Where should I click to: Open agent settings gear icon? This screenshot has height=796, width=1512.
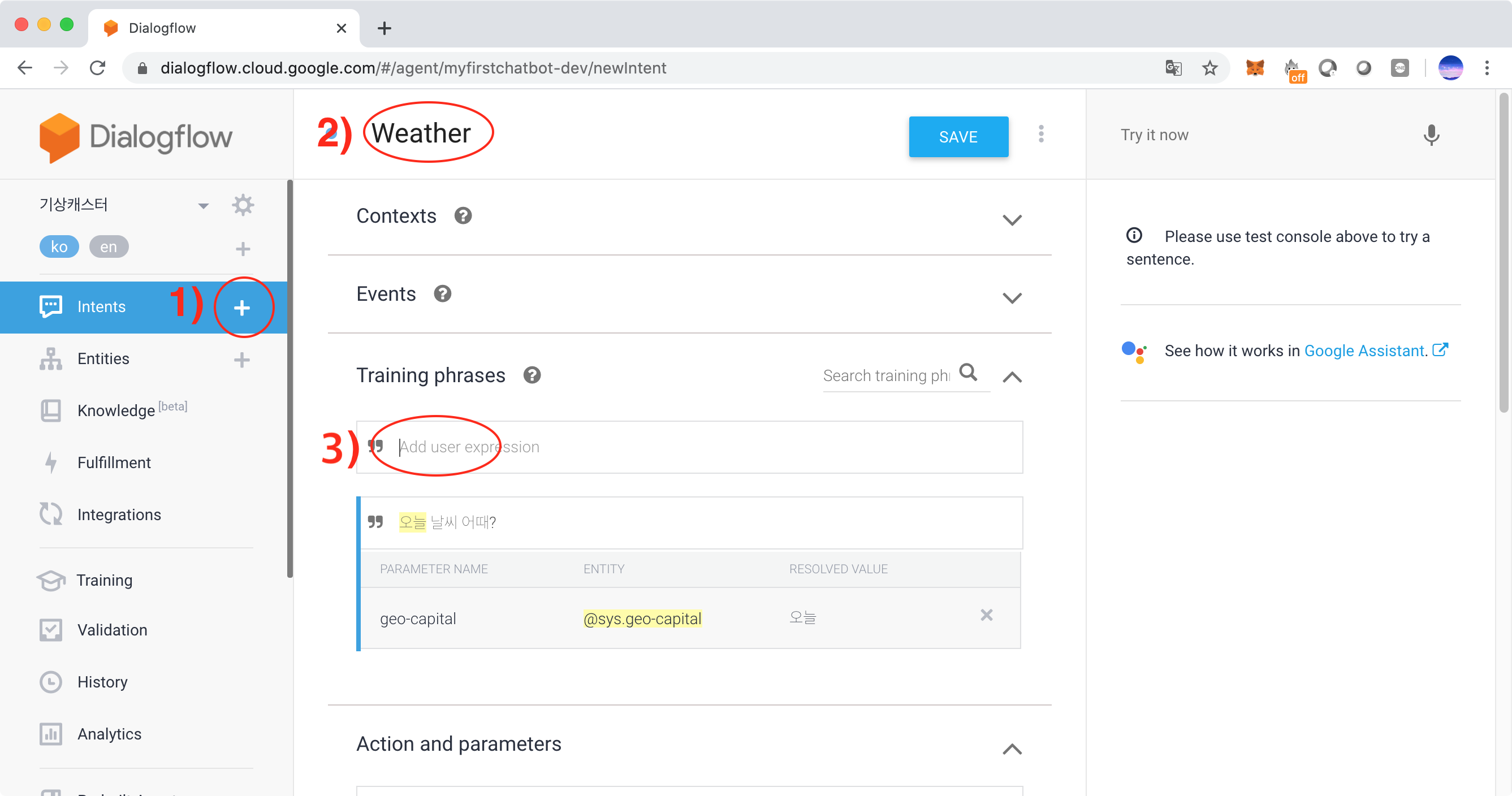(243, 205)
